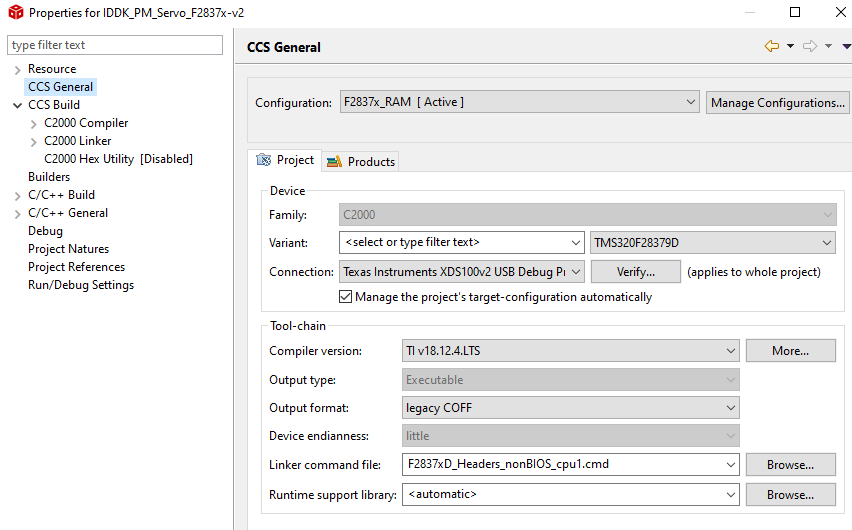Click the Verify connection button

point(635,272)
